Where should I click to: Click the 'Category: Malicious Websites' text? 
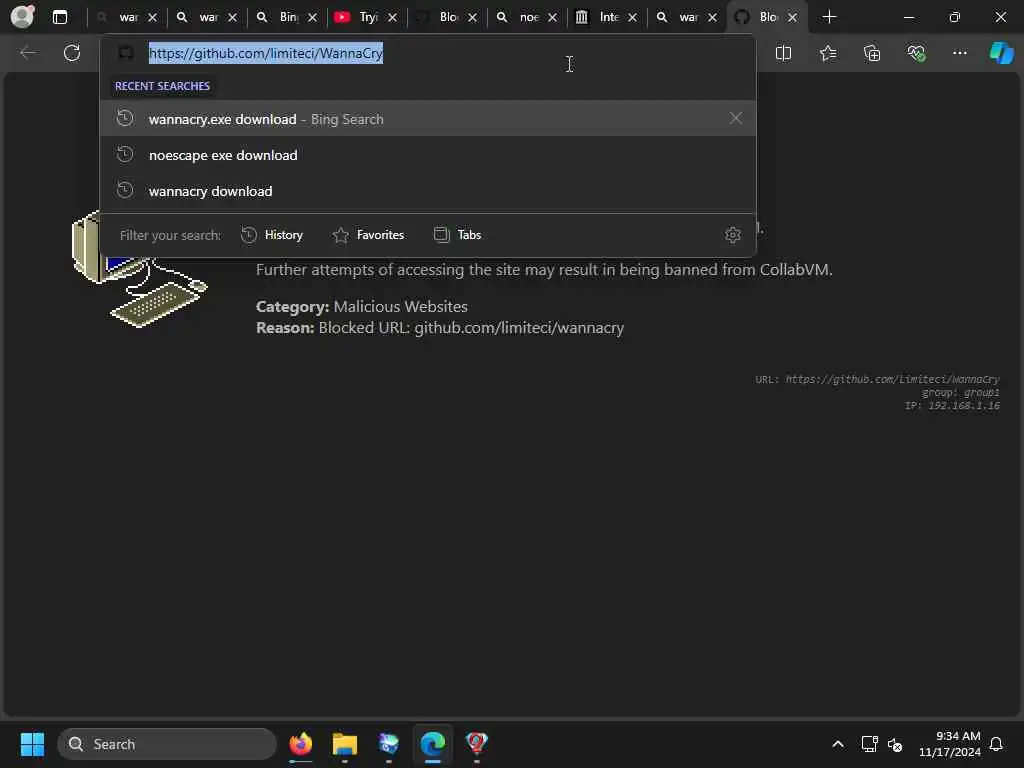(x=362, y=306)
